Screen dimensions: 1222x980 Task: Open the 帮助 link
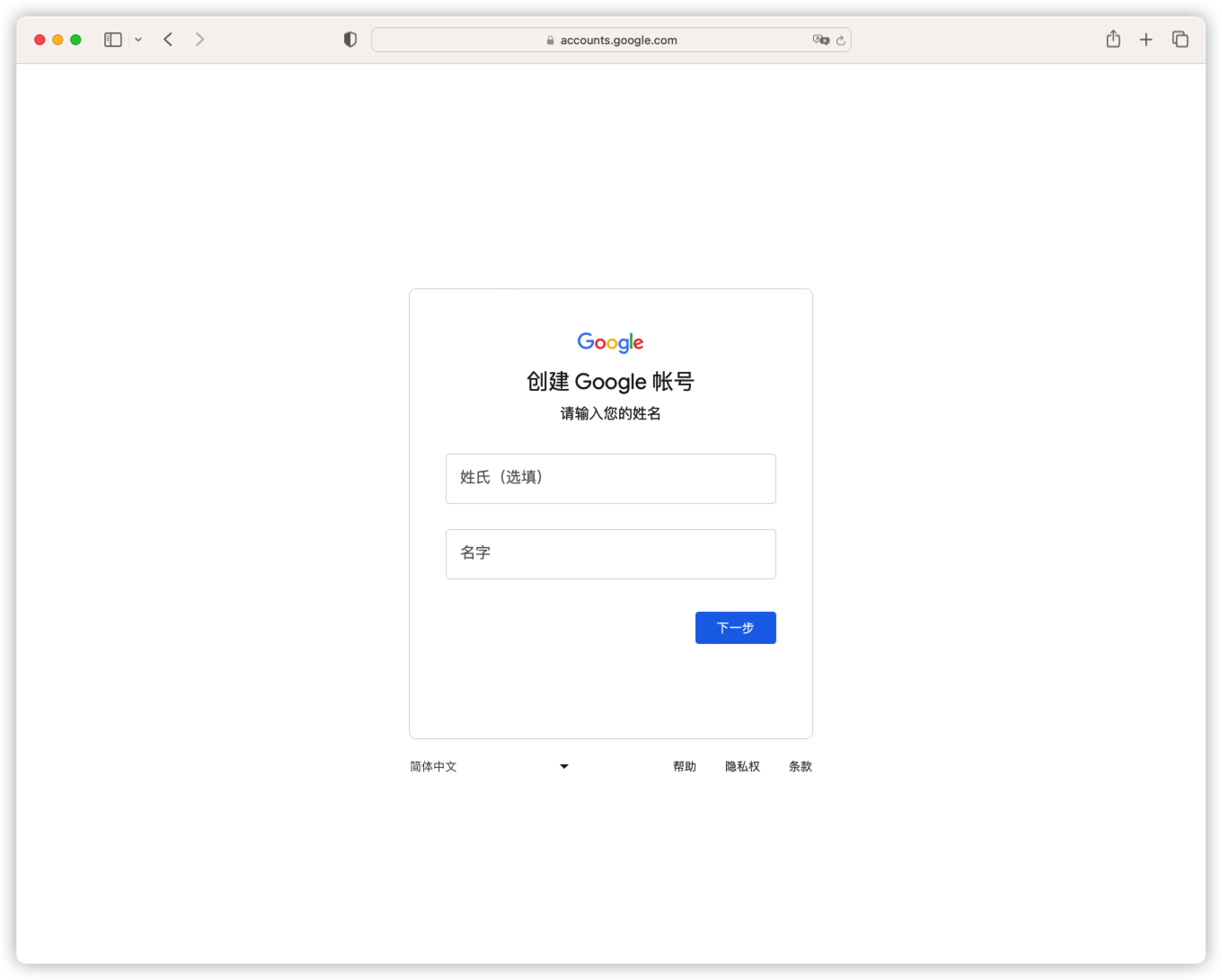coord(685,766)
